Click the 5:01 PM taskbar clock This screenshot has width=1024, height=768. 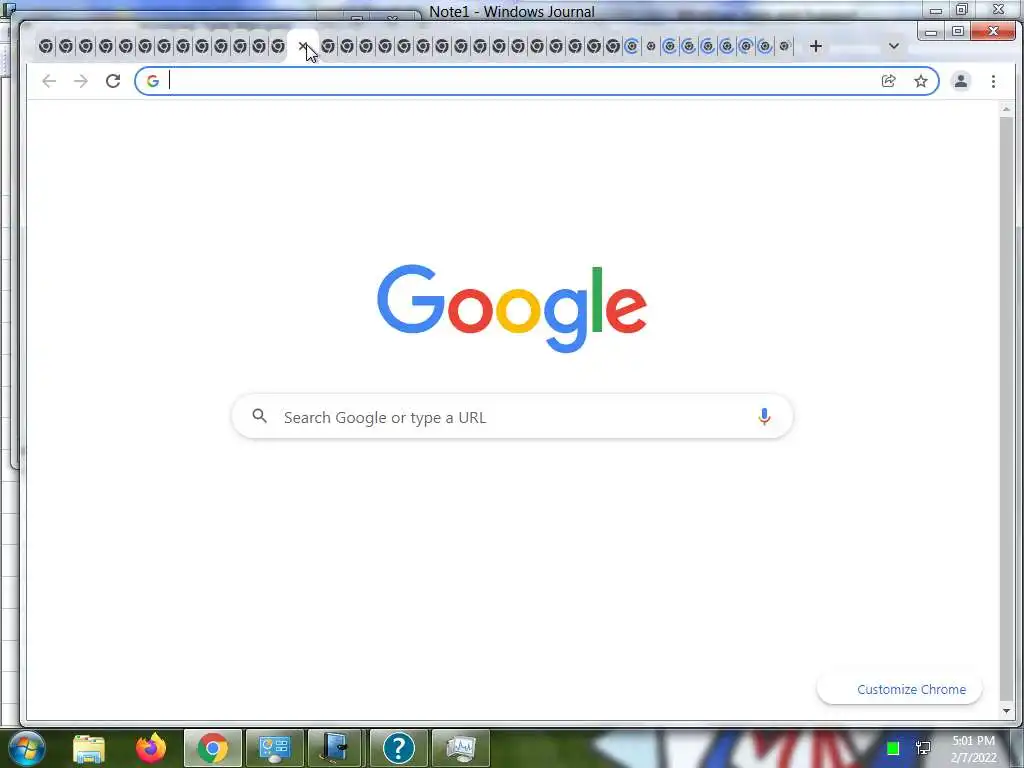coord(973,741)
